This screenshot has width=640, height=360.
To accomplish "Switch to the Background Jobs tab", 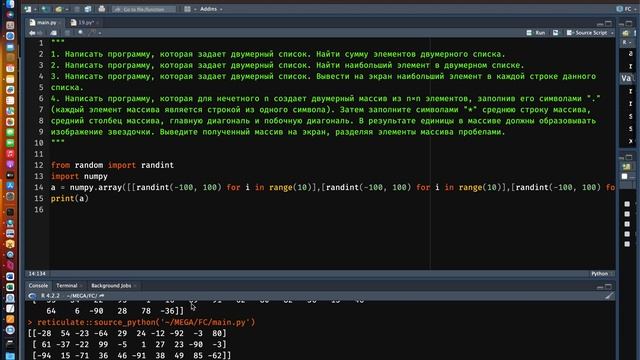I will (x=111, y=286).
